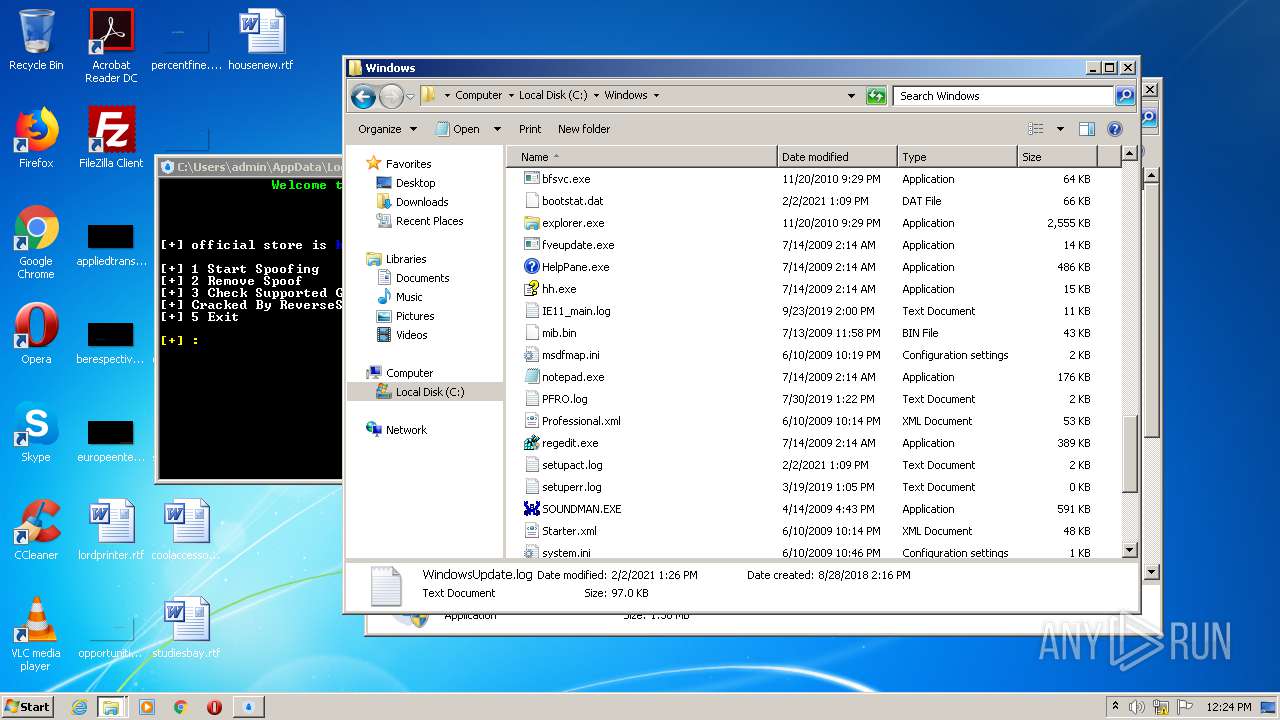Open the Organize dropdown menu
Viewport: 1280px width, 720px height.
coord(388,129)
